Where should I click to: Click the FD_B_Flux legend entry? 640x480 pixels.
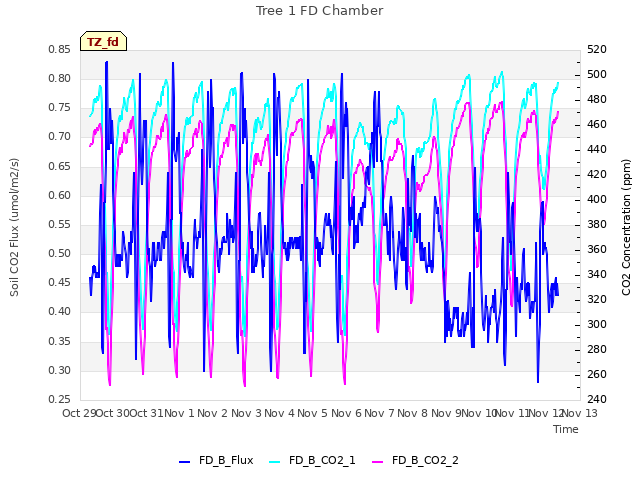coord(216,460)
